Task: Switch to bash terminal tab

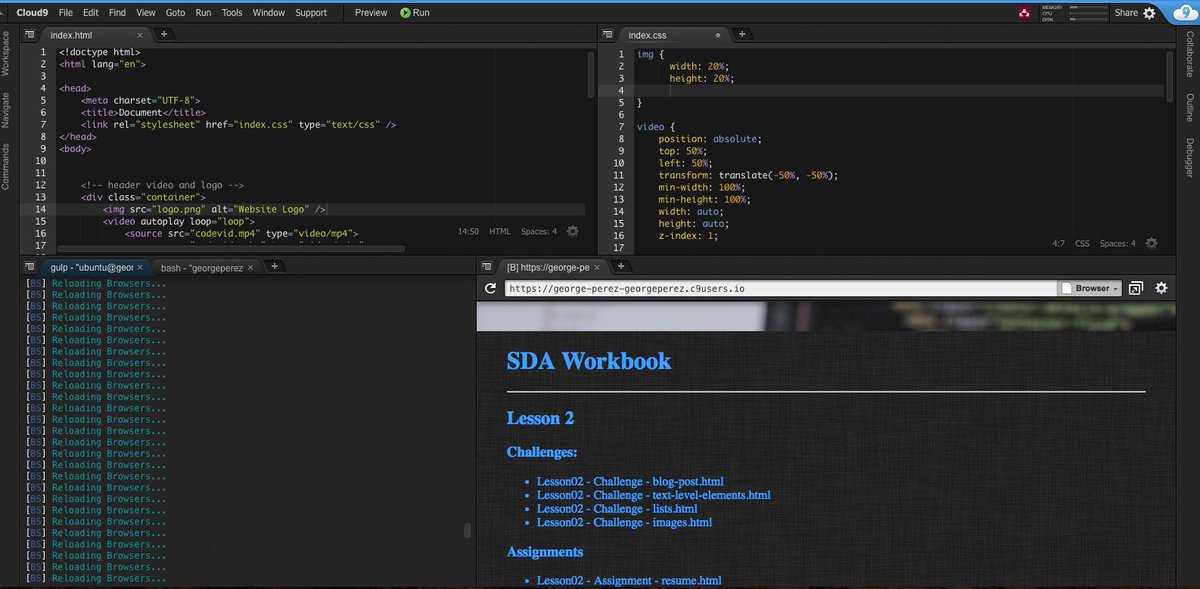Action: [x=204, y=268]
